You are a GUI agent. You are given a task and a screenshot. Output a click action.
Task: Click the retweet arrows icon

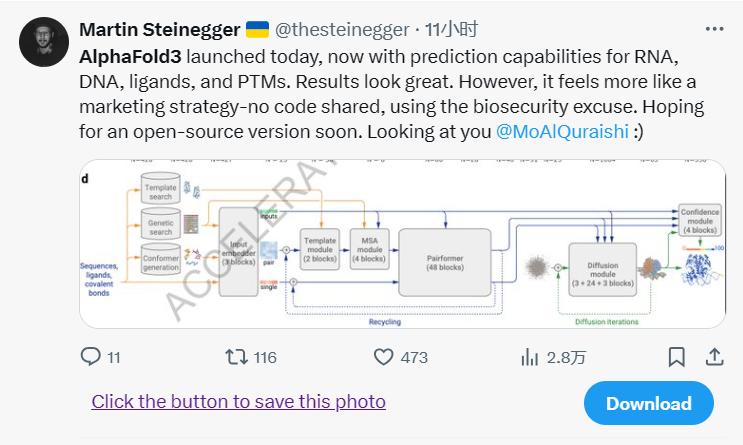(x=235, y=357)
